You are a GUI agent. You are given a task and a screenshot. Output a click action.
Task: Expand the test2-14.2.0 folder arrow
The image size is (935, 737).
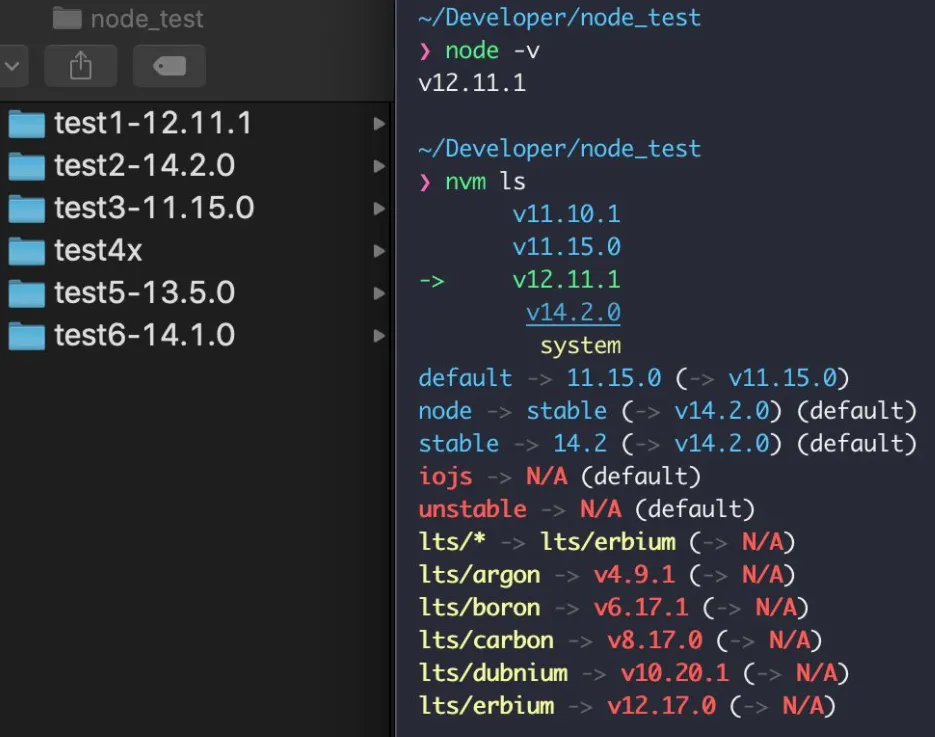pos(379,166)
